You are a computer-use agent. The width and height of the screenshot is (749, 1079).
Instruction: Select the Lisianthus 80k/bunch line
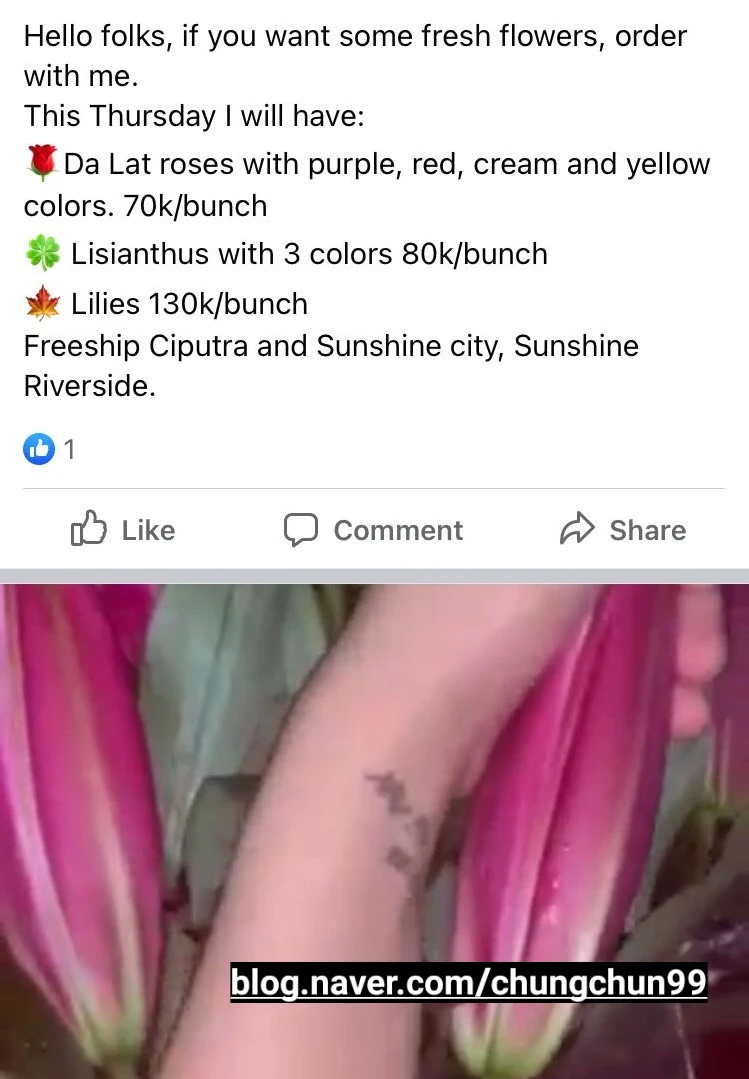point(286,254)
